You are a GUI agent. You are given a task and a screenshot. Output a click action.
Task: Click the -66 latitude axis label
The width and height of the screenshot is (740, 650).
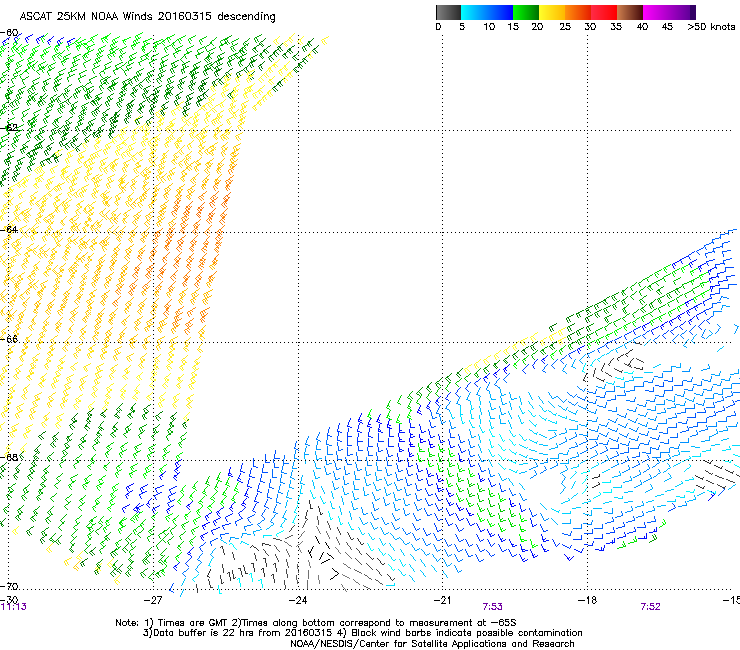(x=9, y=339)
